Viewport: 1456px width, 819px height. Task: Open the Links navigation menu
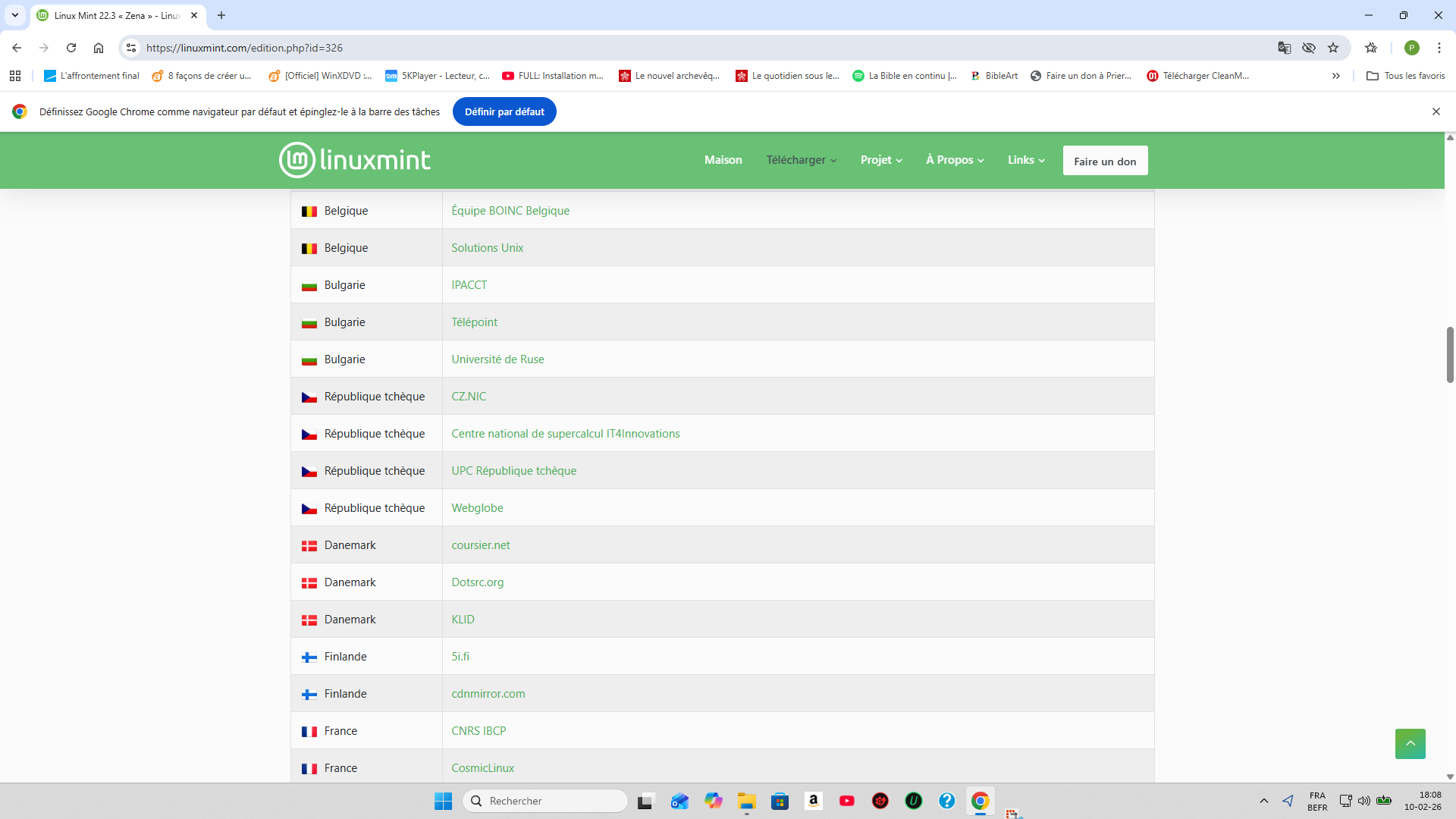[x=1026, y=160]
